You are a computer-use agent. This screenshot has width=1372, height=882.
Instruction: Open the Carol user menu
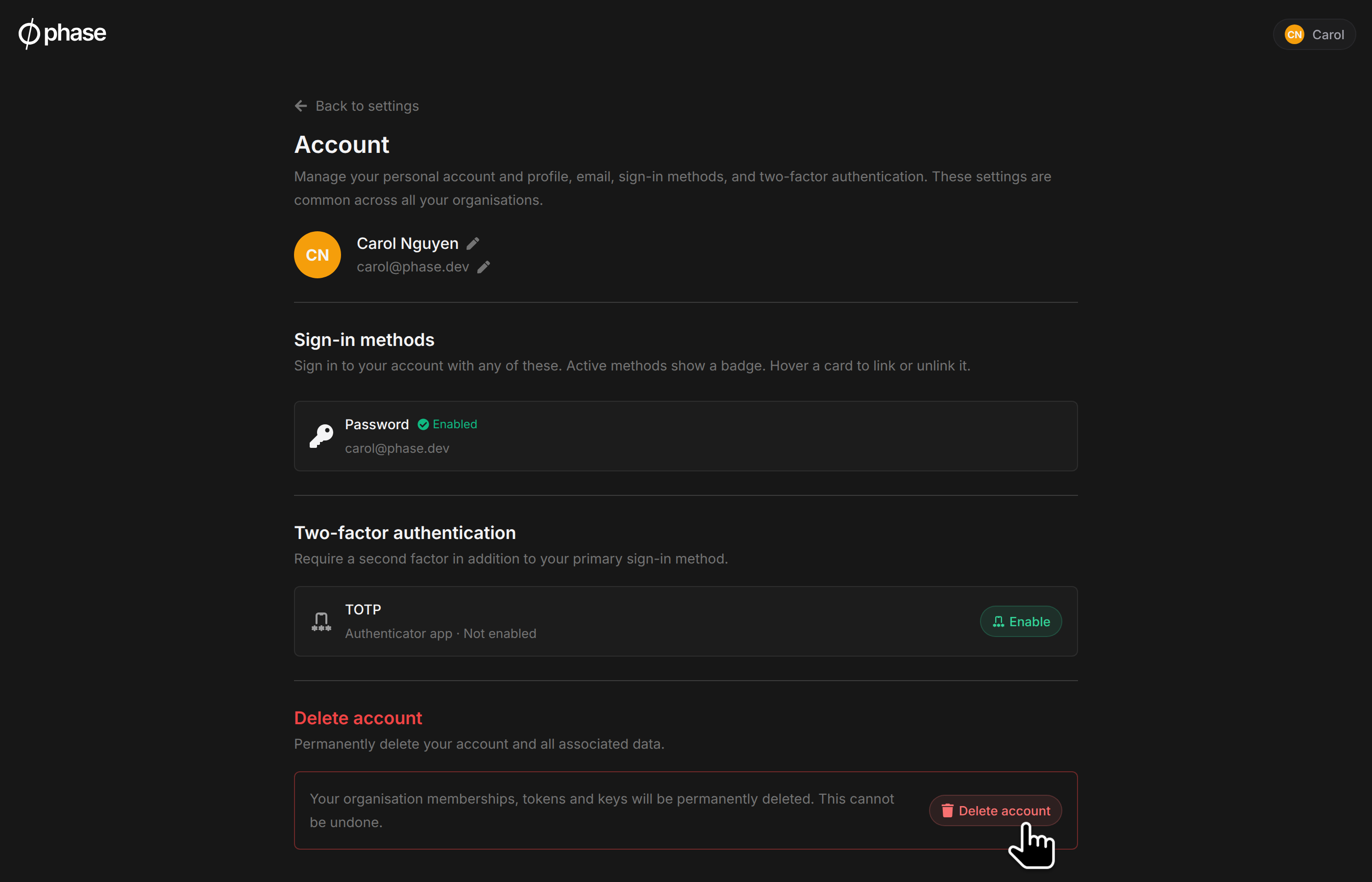pyautogui.click(x=1314, y=34)
